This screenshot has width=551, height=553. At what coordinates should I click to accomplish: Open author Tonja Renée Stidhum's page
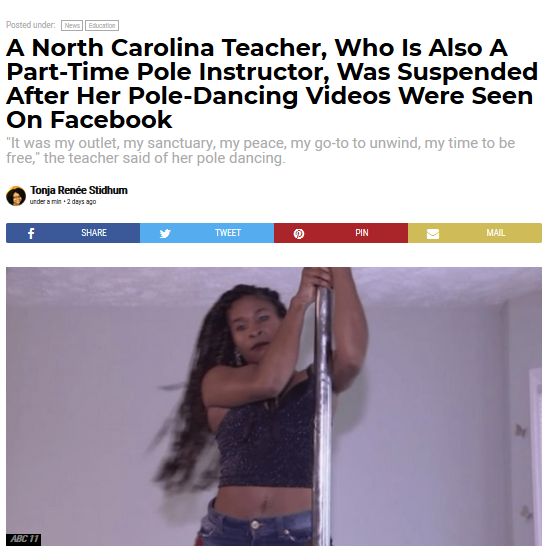[x=79, y=190]
